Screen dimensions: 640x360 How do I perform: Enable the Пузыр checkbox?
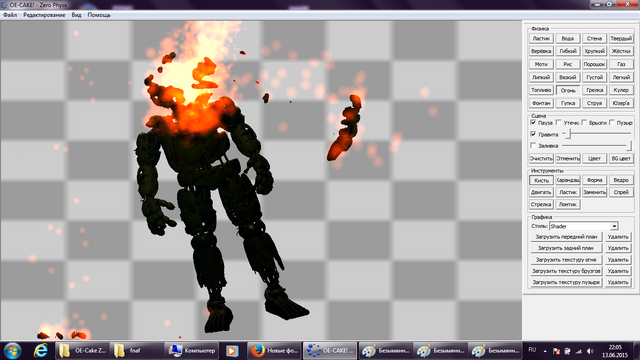point(612,122)
